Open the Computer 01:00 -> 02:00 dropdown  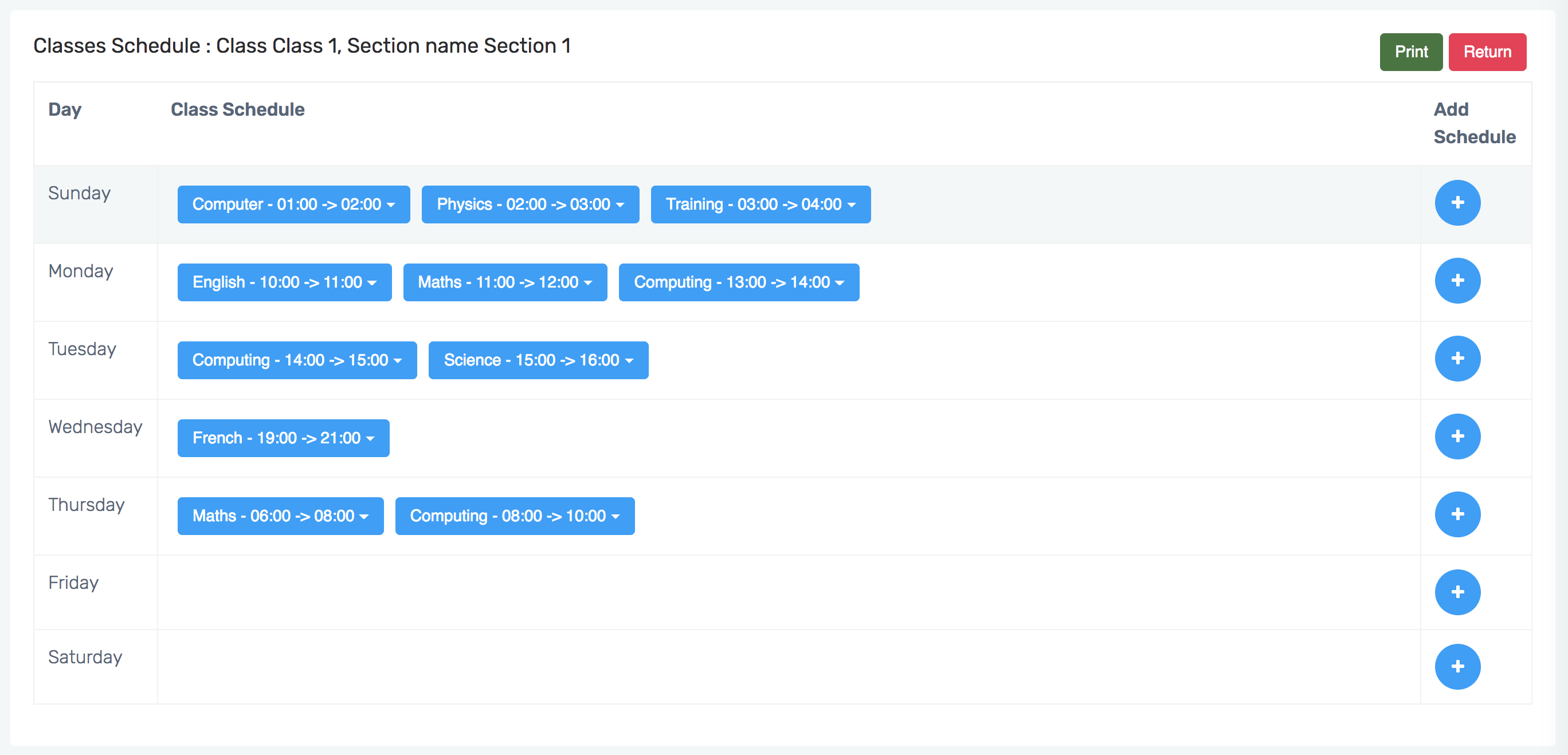point(293,205)
